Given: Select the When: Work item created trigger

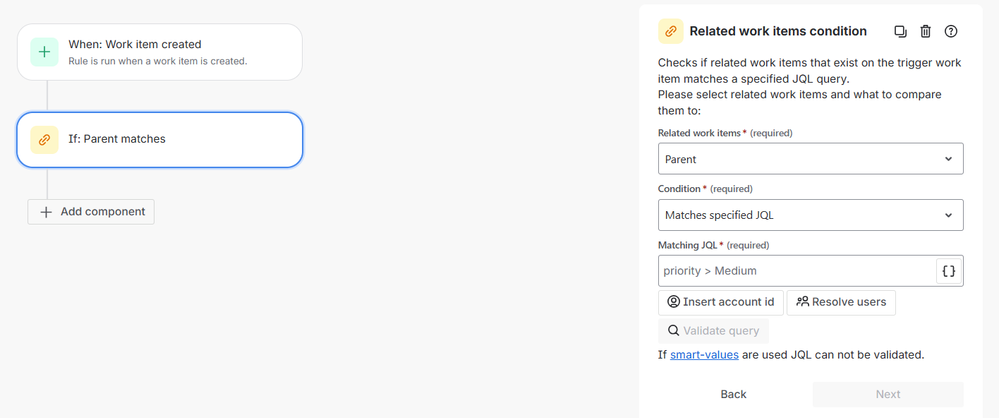Looking at the screenshot, I should tap(159, 52).
